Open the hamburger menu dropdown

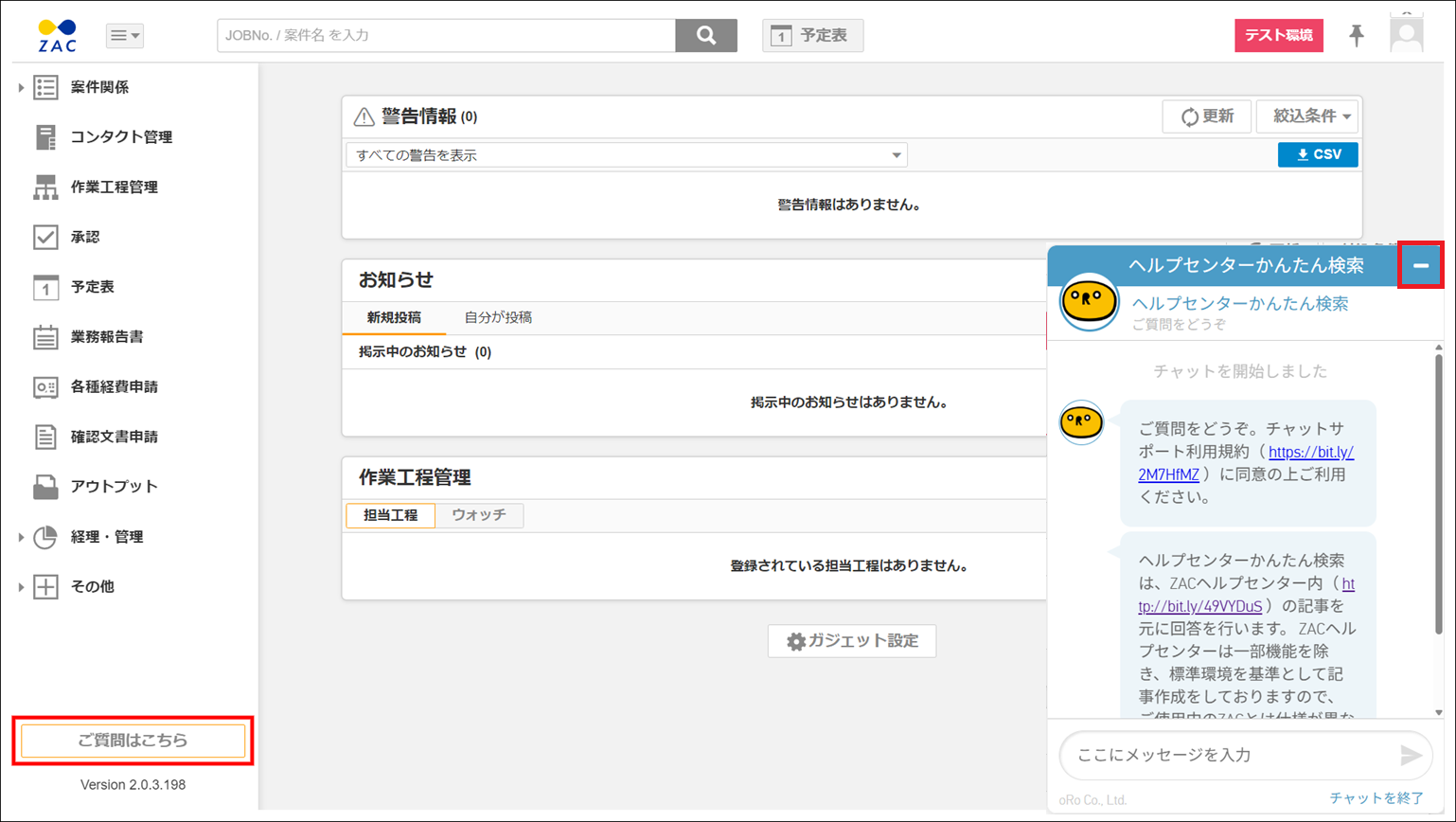pyautogui.click(x=125, y=36)
